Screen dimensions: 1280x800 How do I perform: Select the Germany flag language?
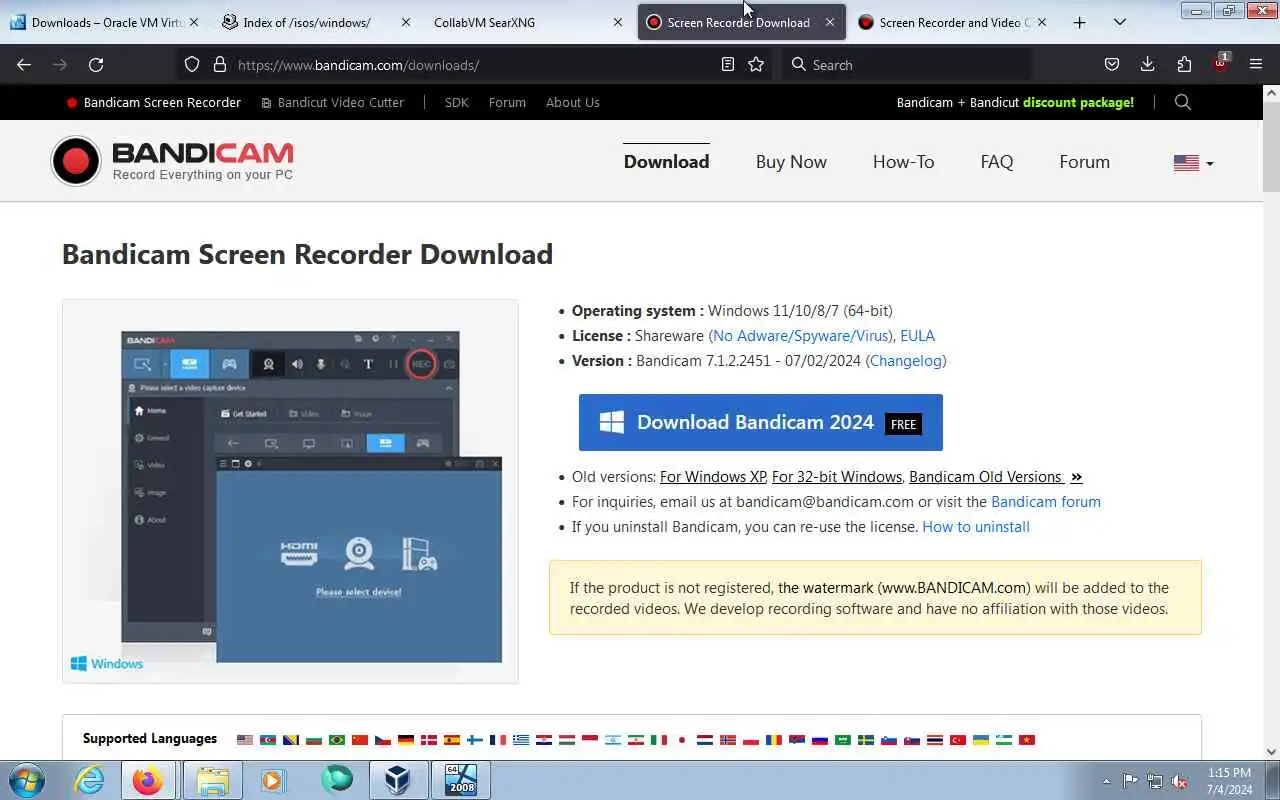(406, 740)
